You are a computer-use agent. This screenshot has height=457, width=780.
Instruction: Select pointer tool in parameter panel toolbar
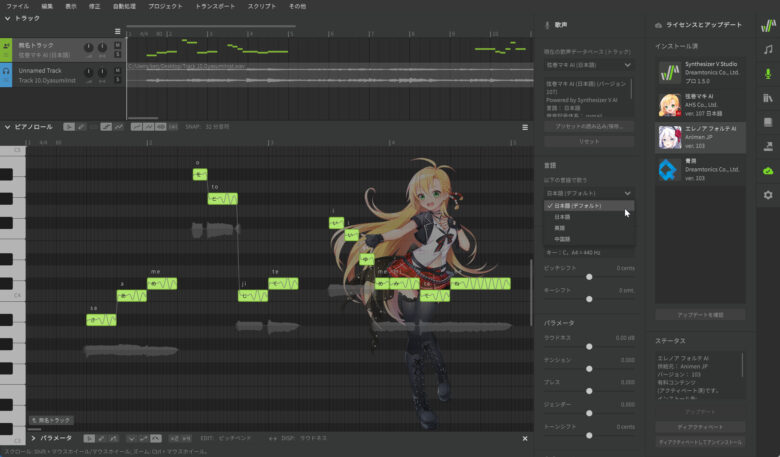pyautogui.click(x=89, y=438)
